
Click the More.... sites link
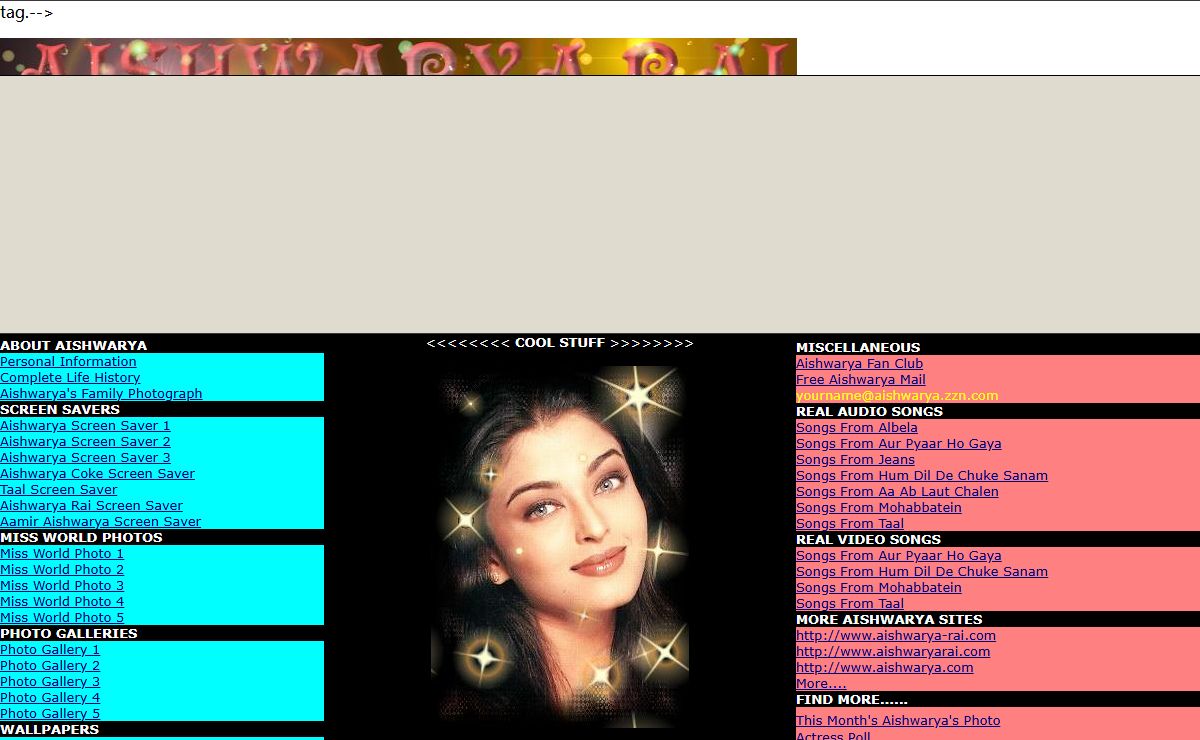click(x=821, y=684)
